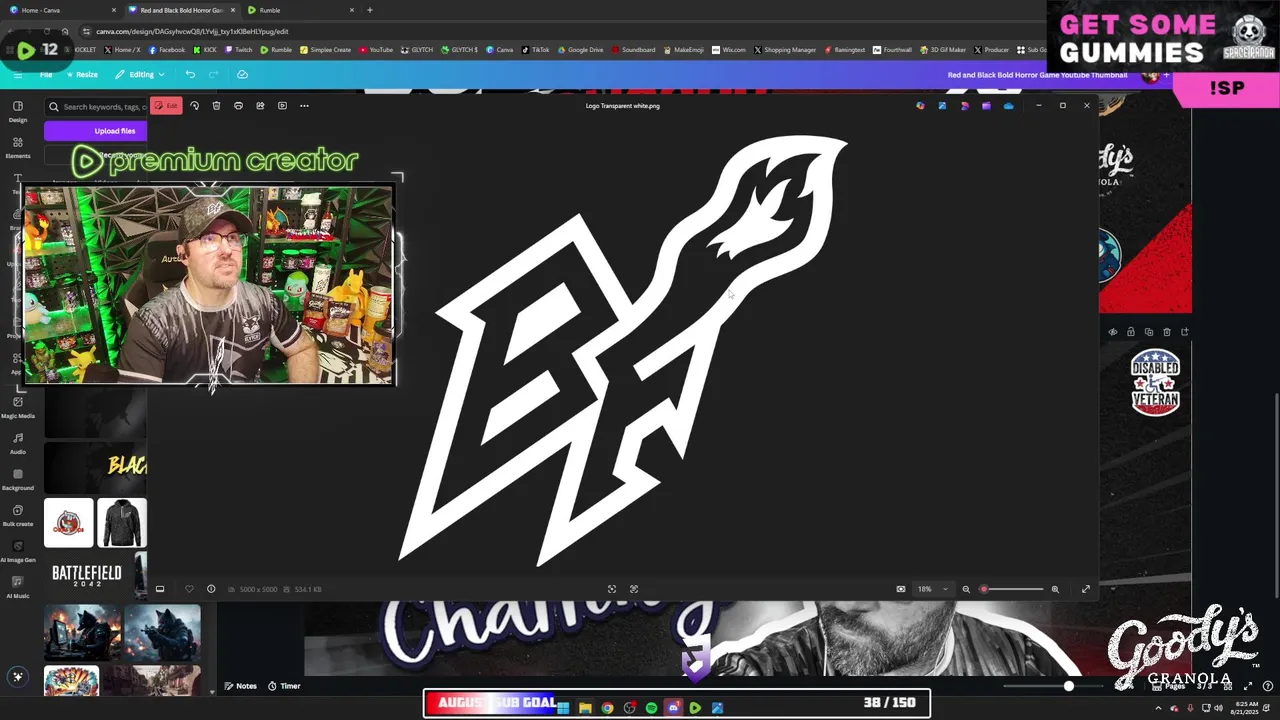The height and width of the screenshot is (720, 1280).
Task: Open the Facebook bookmark
Action: point(167,50)
